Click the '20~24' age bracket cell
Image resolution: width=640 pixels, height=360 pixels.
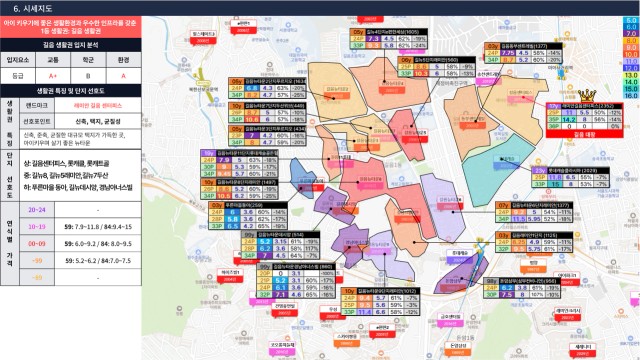coord(37,210)
